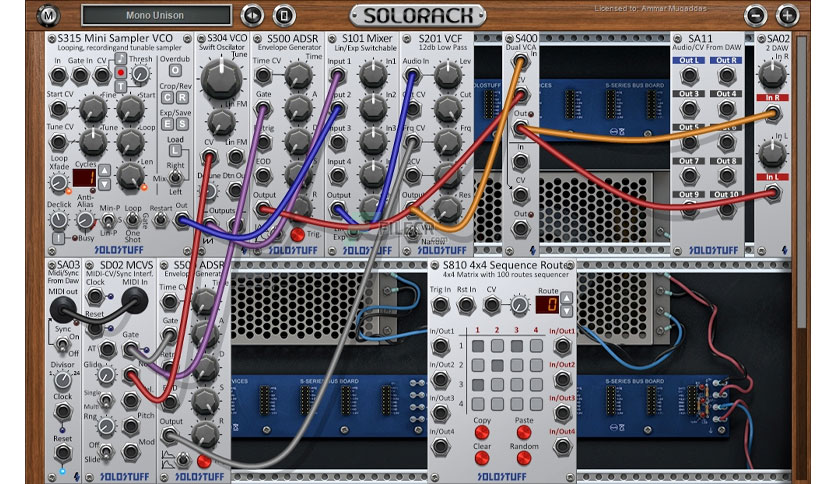Click the rack's vertical scrollbar on the right

pos(801,182)
